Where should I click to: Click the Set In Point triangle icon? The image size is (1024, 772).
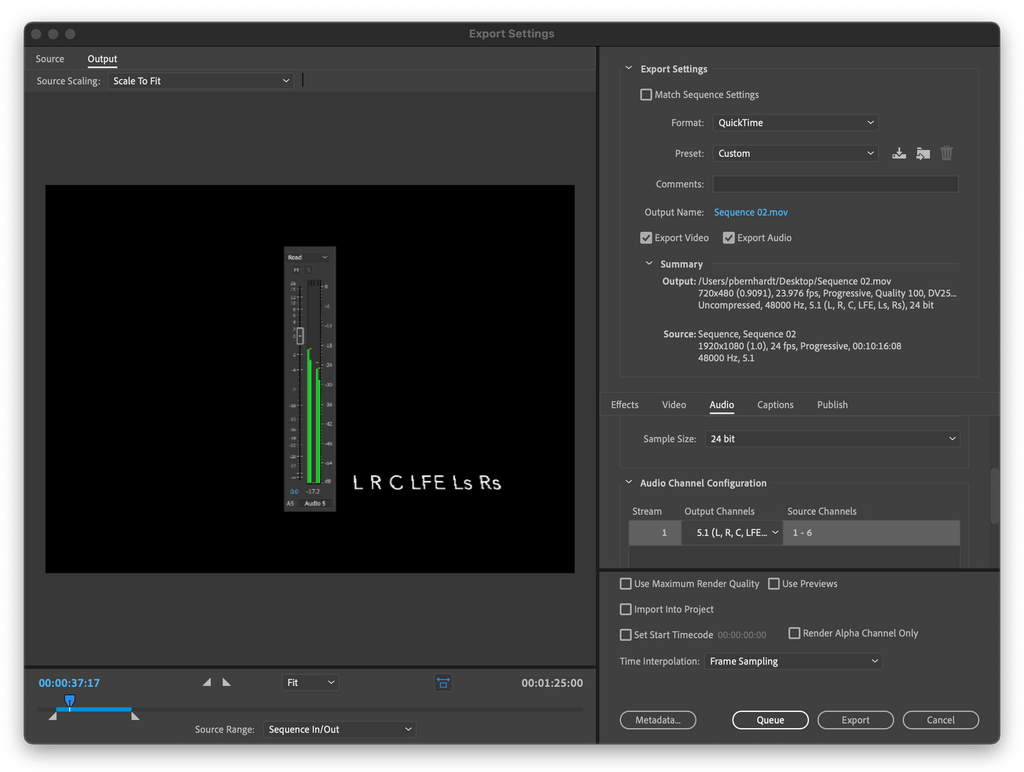(x=207, y=682)
